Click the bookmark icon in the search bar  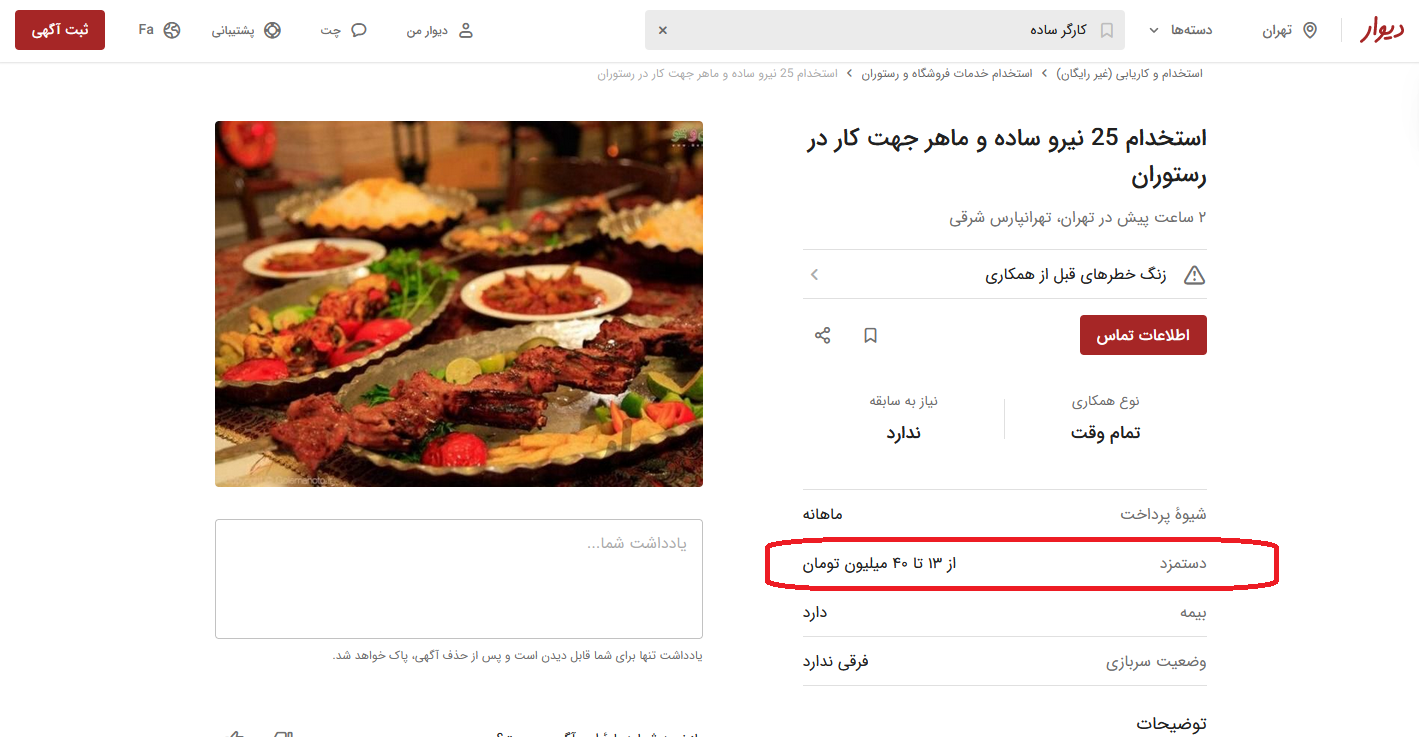click(x=1106, y=30)
